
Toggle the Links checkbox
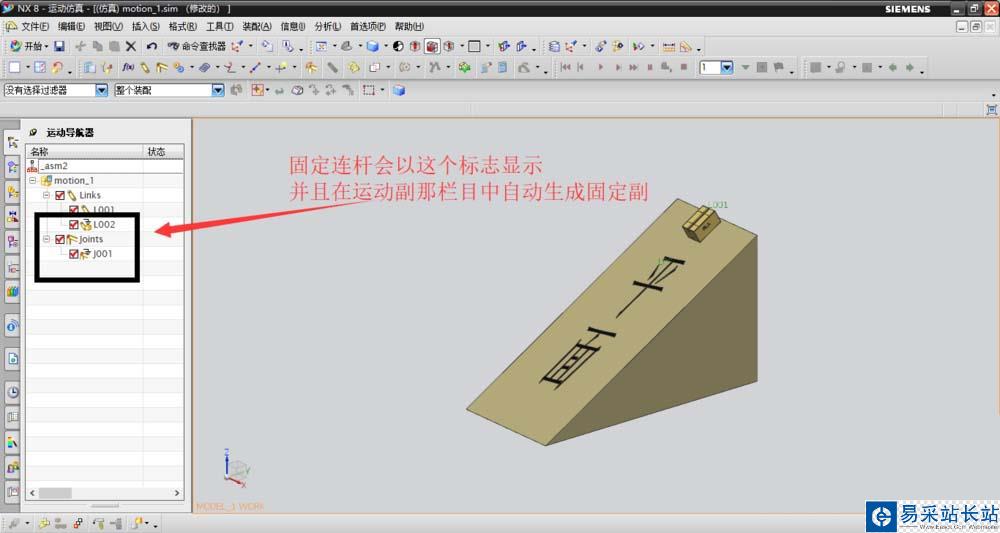tap(60, 195)
